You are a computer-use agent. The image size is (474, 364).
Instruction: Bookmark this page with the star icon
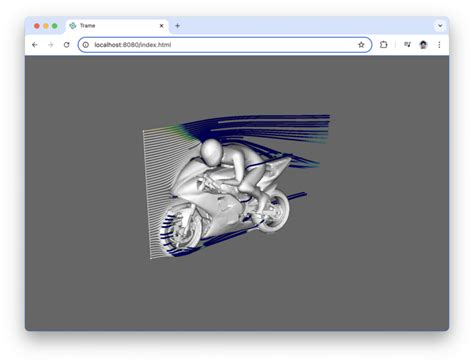click(361, 45)
